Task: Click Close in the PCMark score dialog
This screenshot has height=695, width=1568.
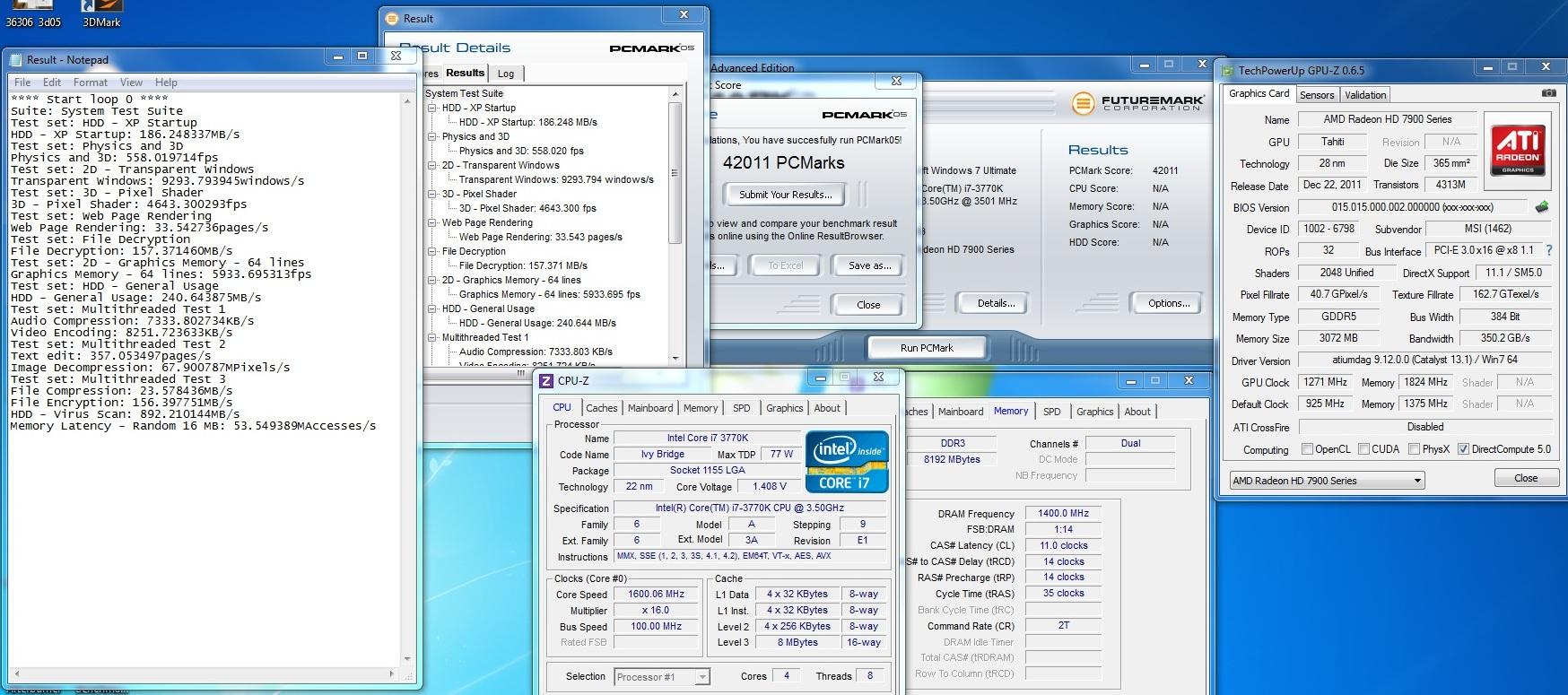Action: (x=868, y=305)
